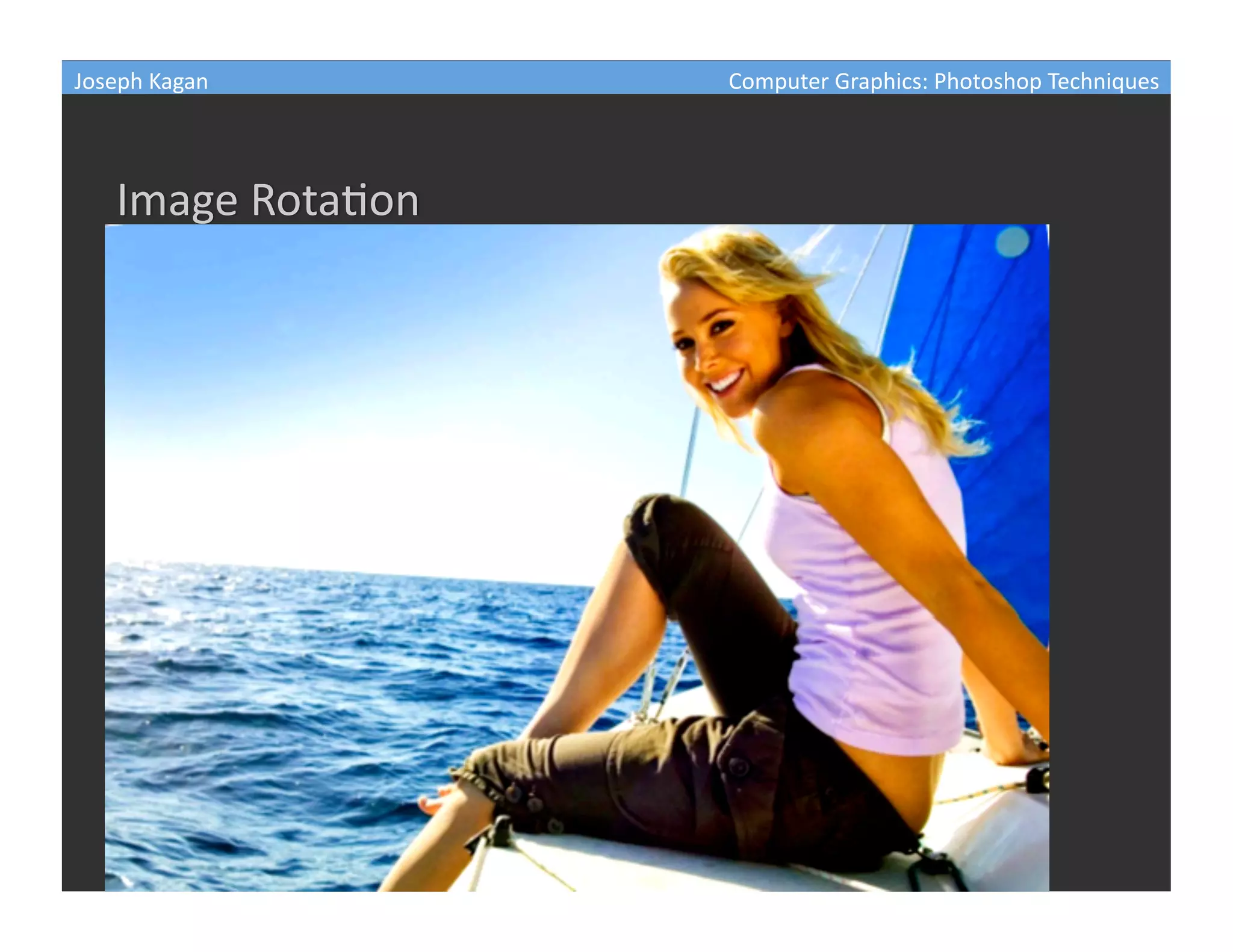
Task: Click the Joseph Kagan author text
Action: [141, 81]
